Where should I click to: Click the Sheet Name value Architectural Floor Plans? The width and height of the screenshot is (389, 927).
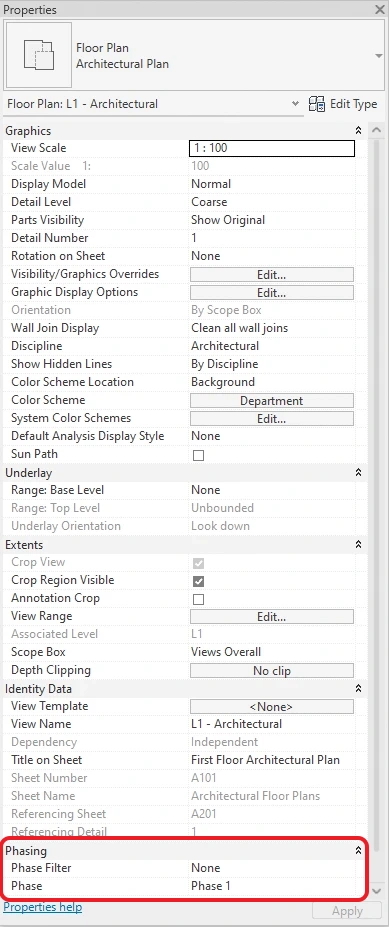[255, 796]
